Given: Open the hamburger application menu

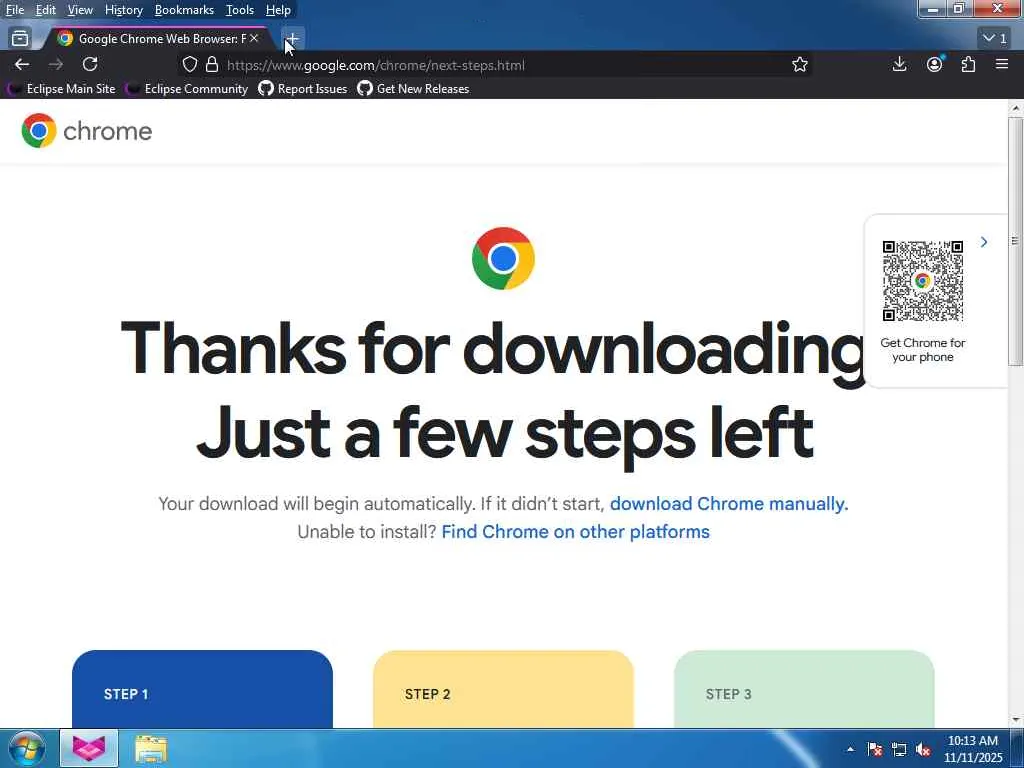Looking at the screenshot, I should (x=1002, y=64).
